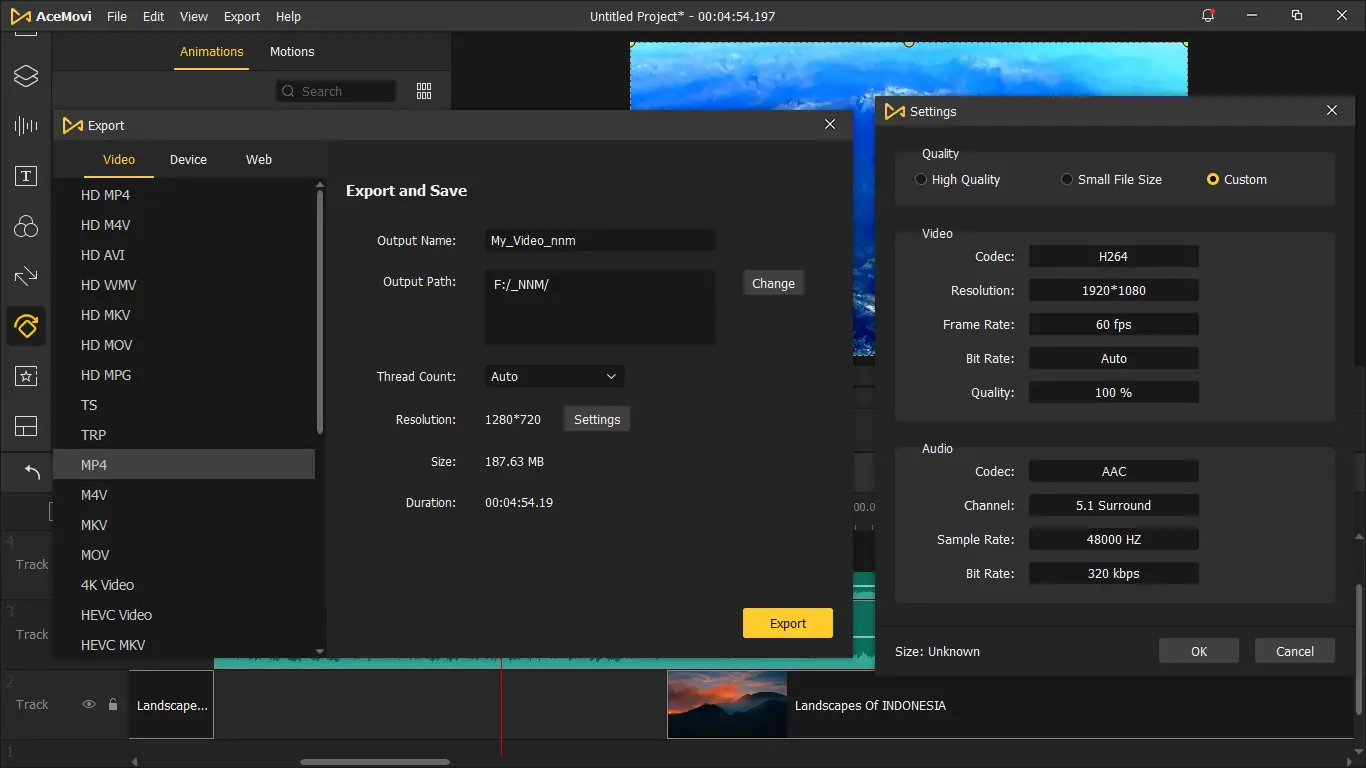Open the audio waveform panel icon

pos(26,126)
